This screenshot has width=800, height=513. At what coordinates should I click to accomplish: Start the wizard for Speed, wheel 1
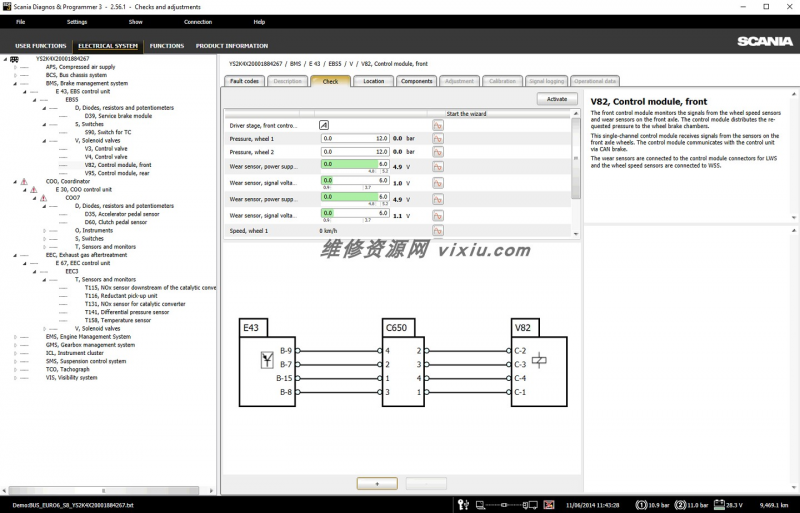pyautogui.click(x=438, y=231)
